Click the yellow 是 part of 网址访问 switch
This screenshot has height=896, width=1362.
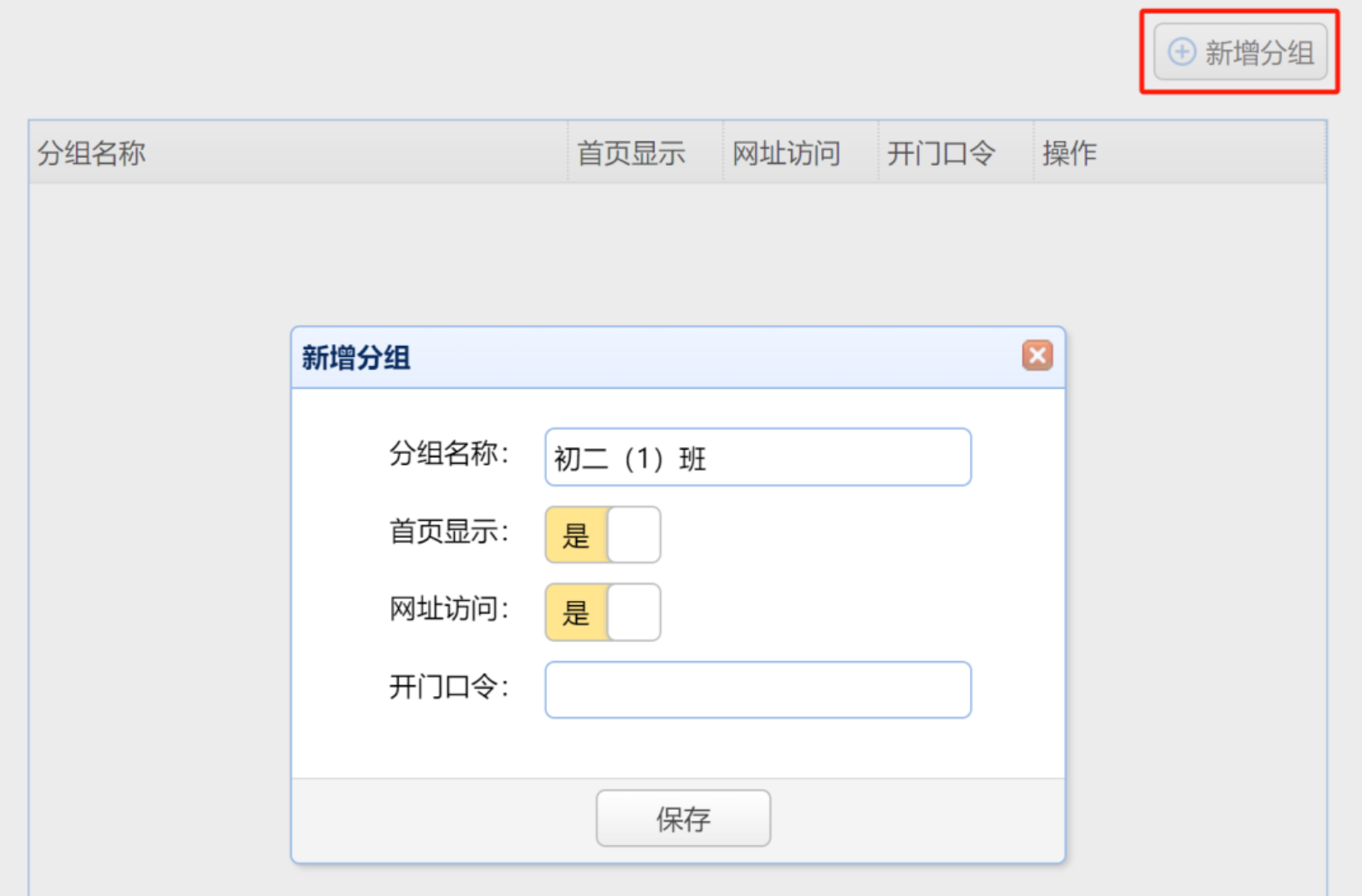pos(576,613)
